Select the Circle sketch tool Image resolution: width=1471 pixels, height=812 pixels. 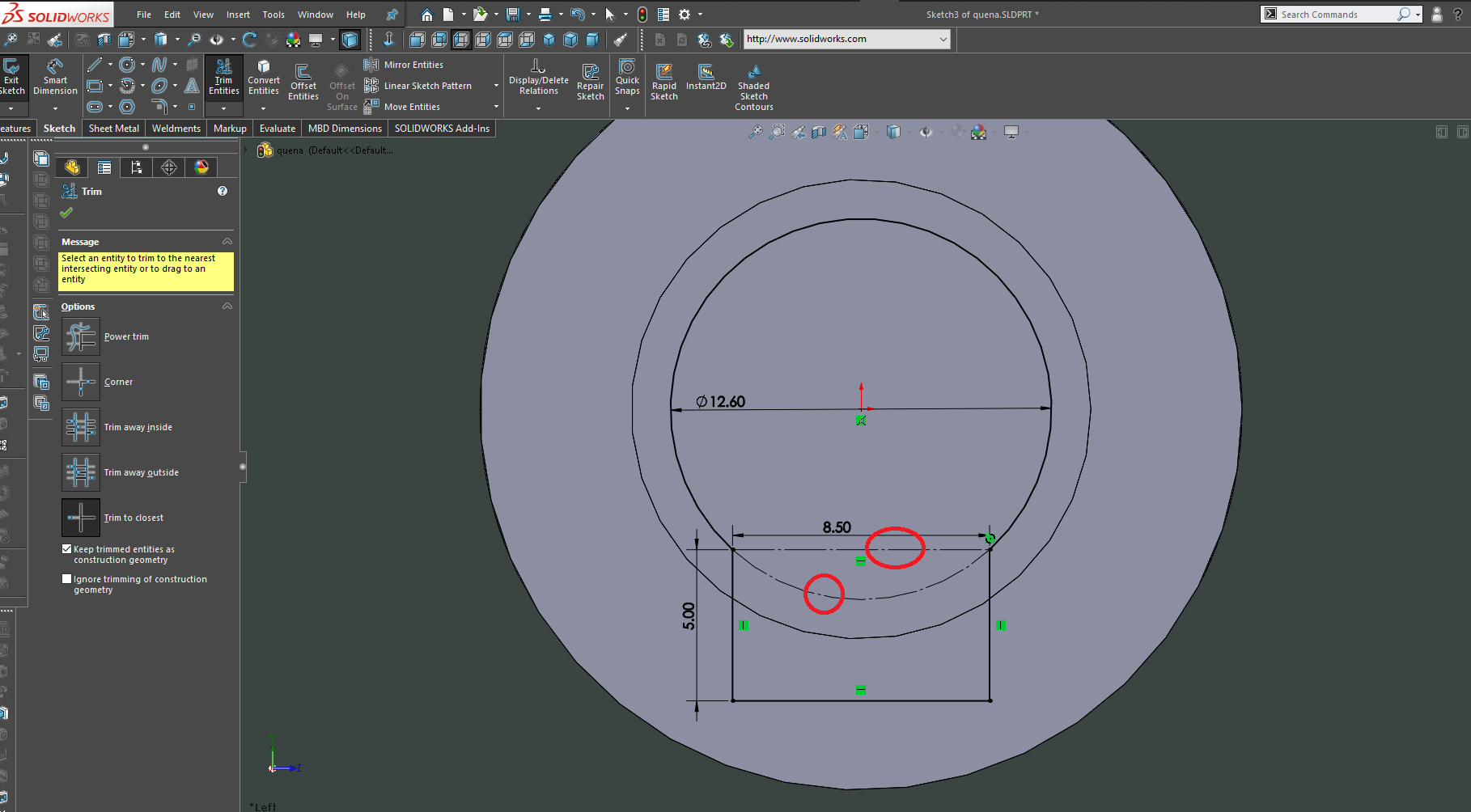(127, 65)
